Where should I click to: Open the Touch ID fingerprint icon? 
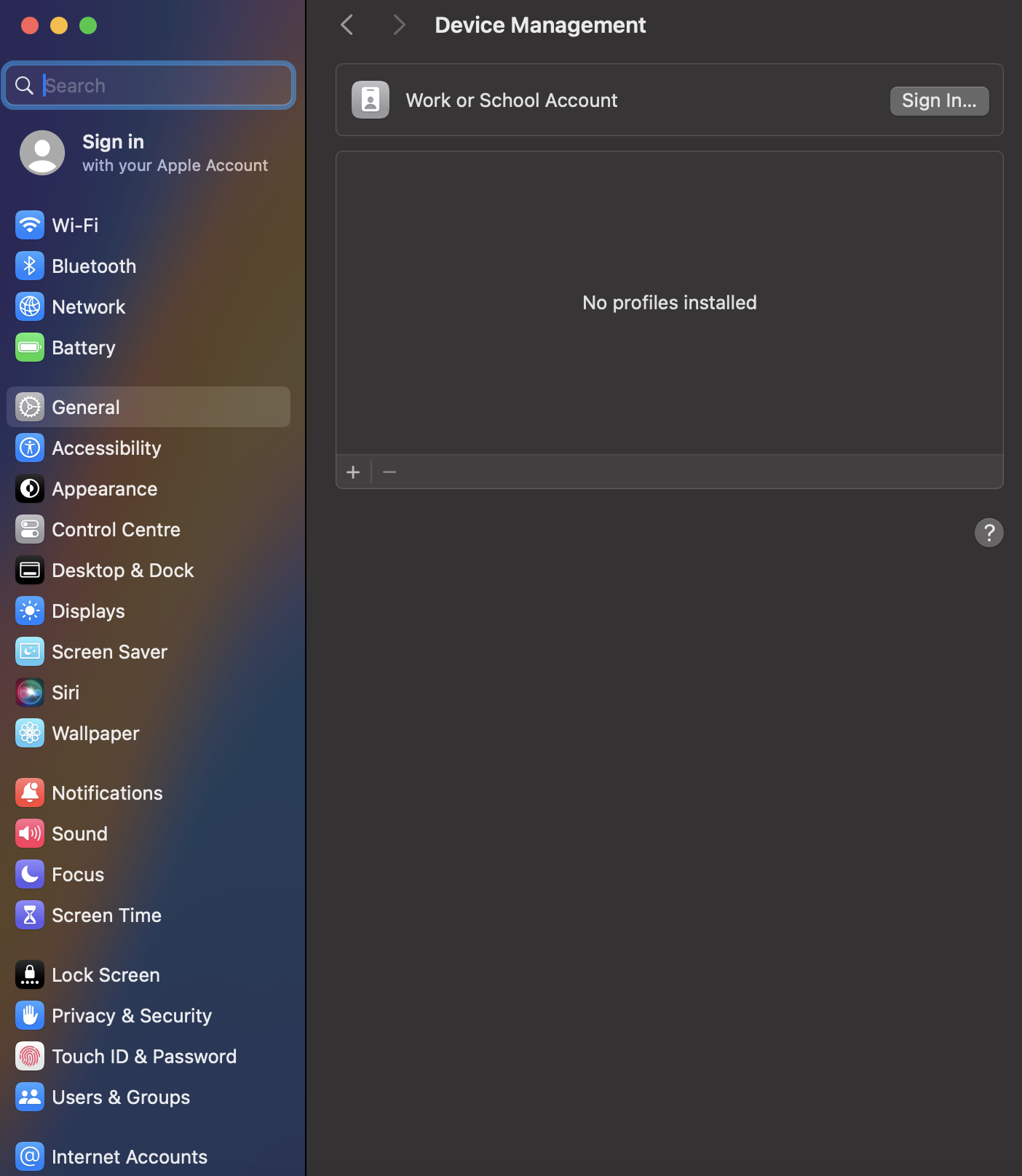30,1057
